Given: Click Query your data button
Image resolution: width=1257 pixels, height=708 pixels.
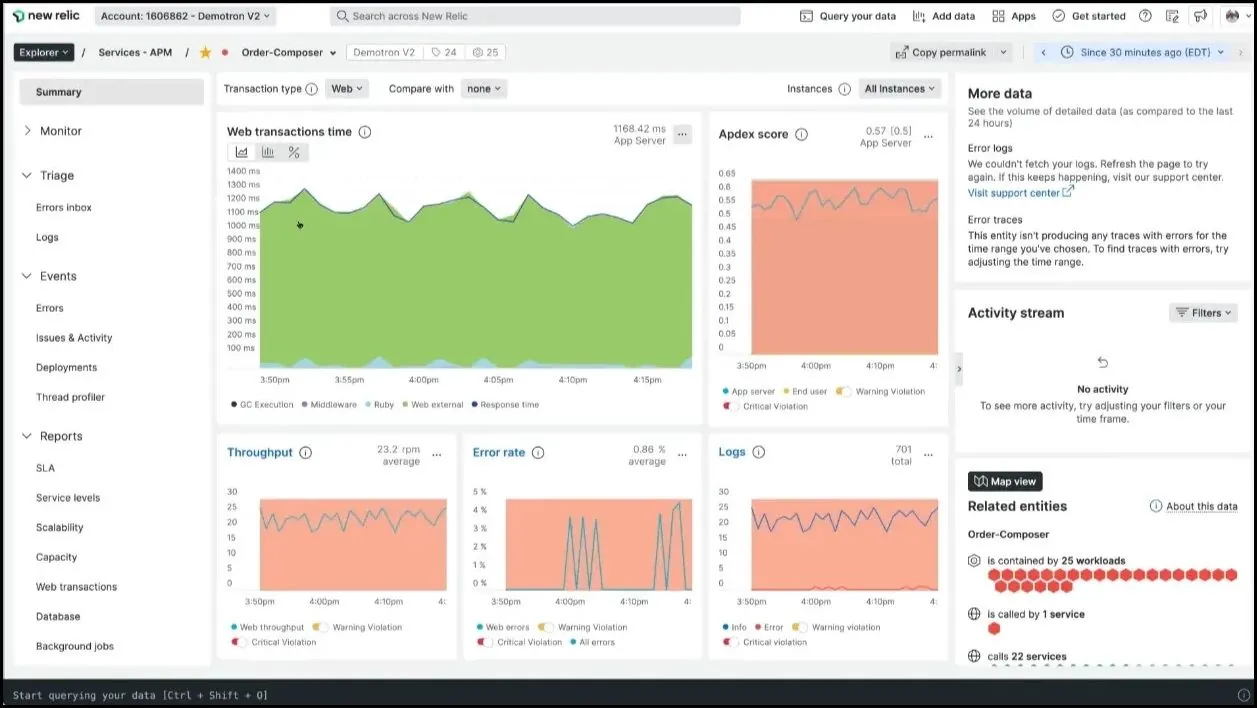Looking at the screenshot, I should point(848,16).
